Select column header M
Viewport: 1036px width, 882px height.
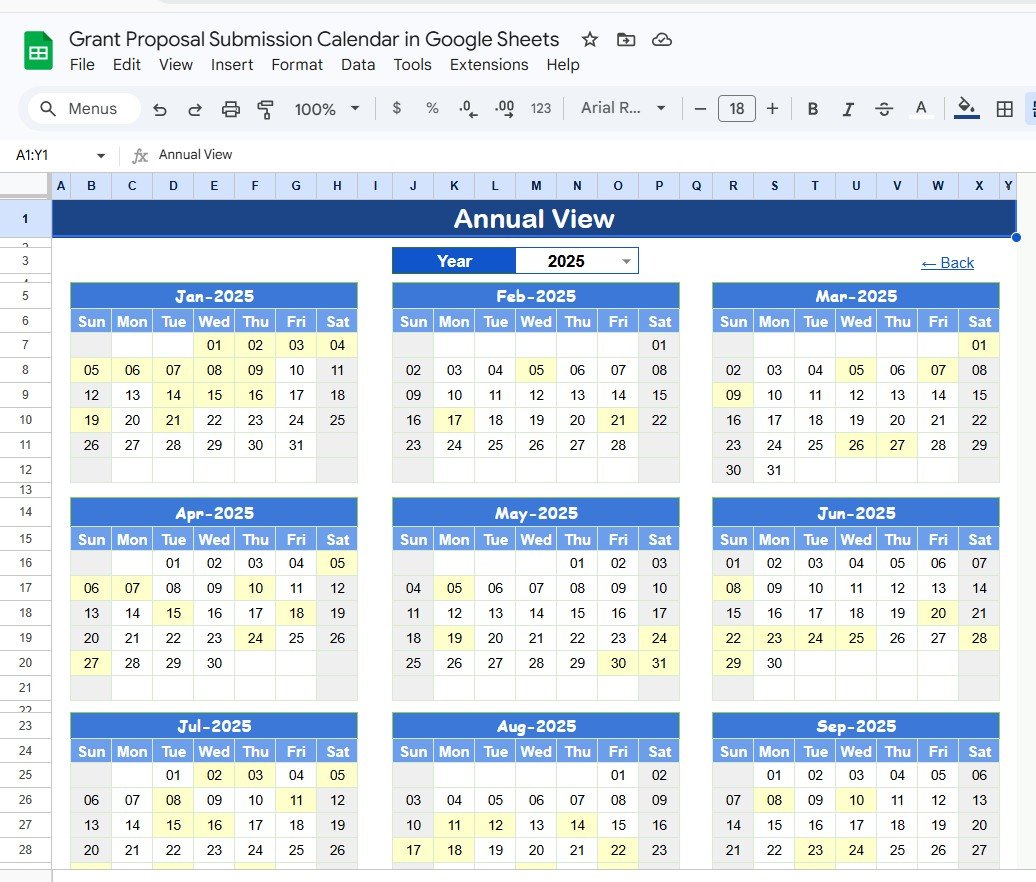click(536, 186)
